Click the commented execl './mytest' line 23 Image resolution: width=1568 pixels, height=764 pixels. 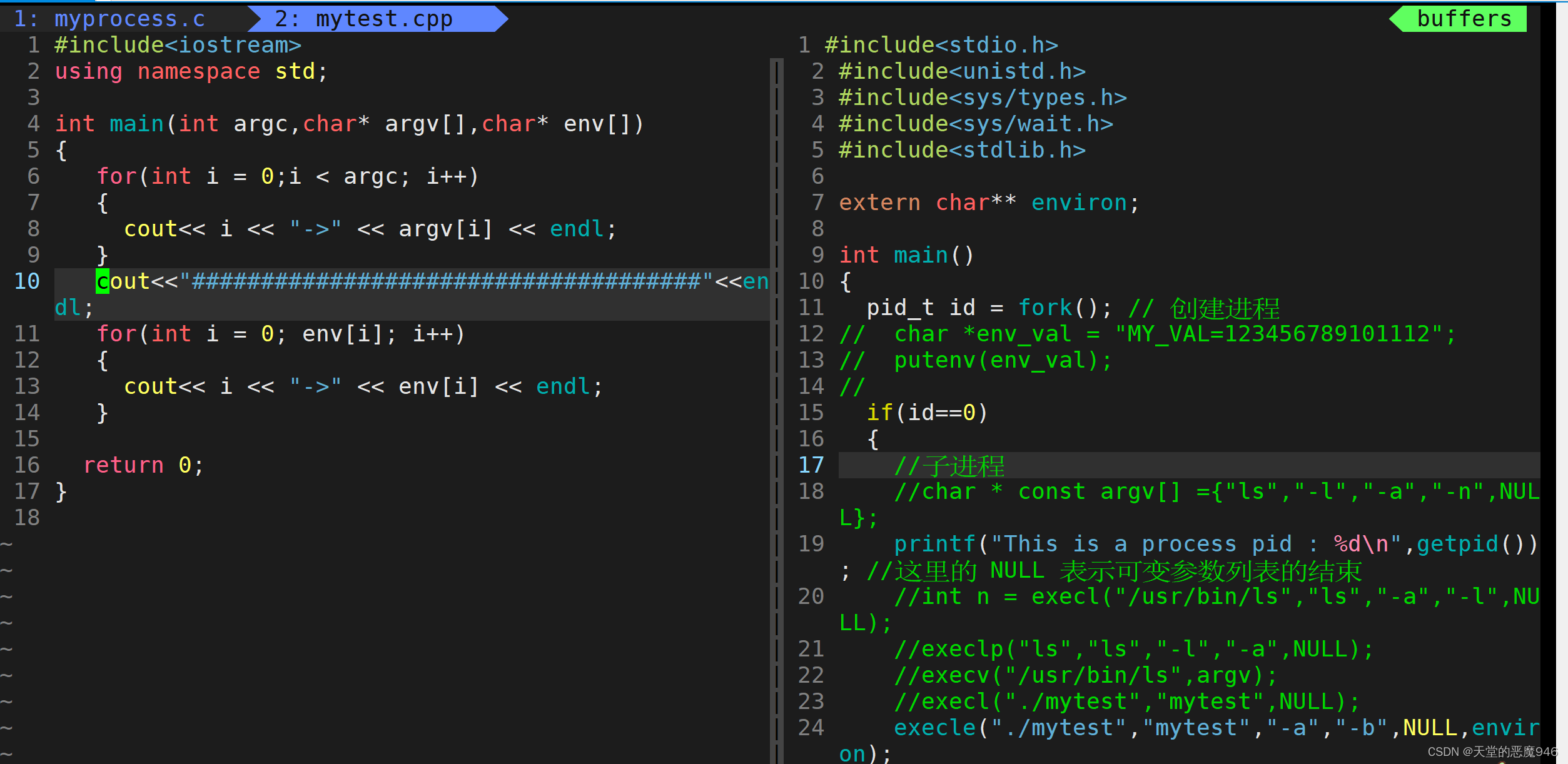[1127, 701]
